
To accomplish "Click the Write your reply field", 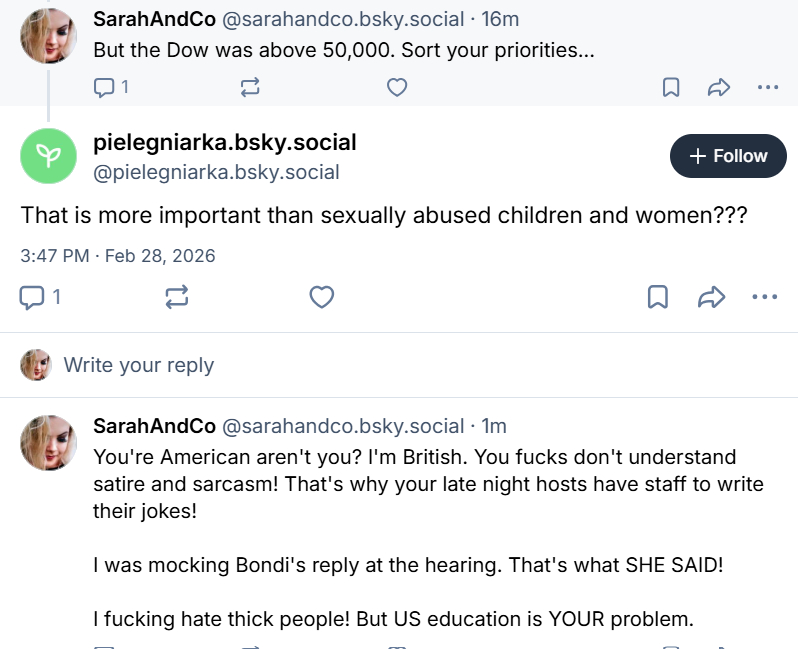I will click(139, 365).
